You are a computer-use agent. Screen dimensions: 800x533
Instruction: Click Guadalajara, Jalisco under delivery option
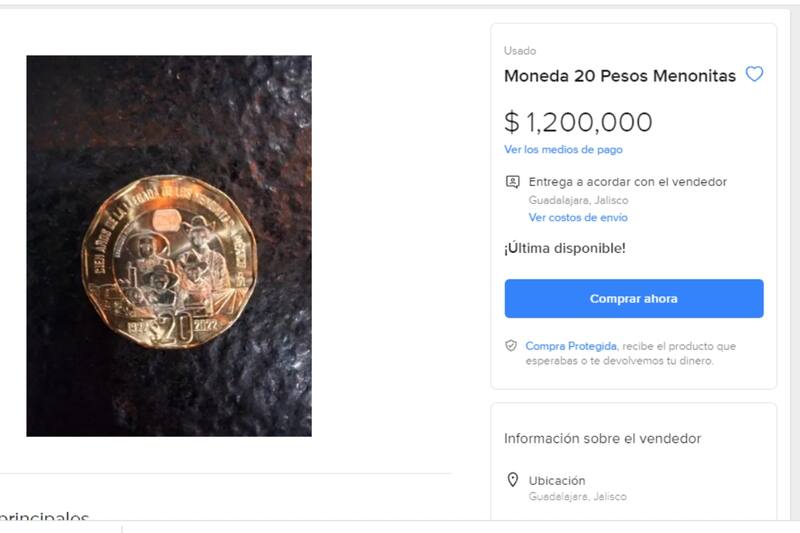click(x=578, y=200)
